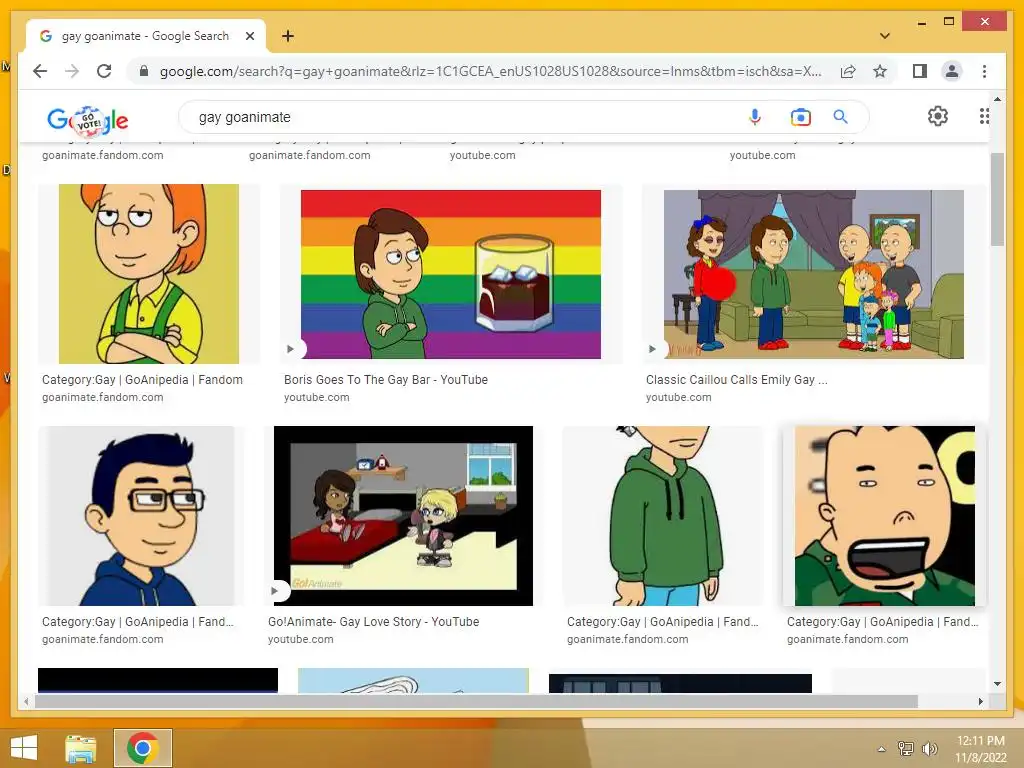
Task: Click 'Category:Gay | GoAnipedia | Fandom' title
Action: (x=142, y=379)
